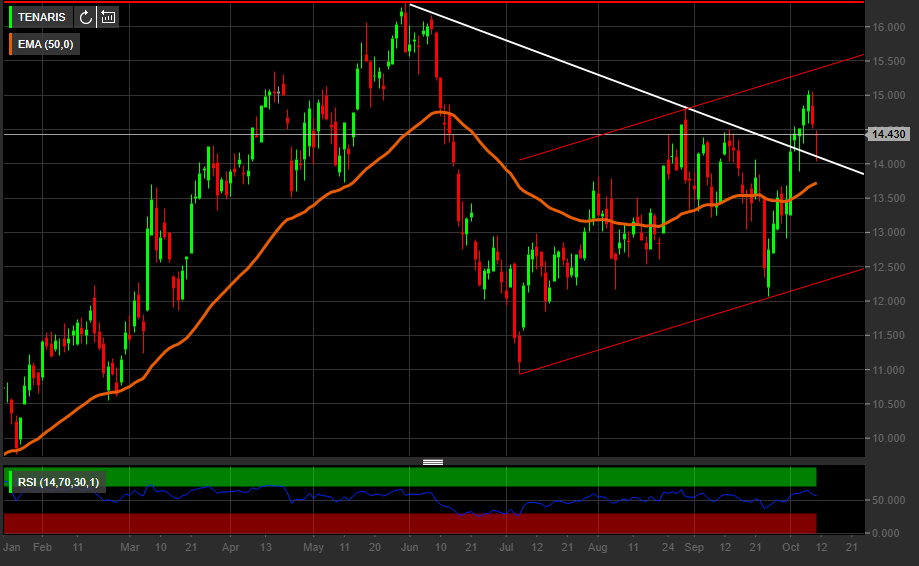Click the red horizontal line at chart top

(600, 2)
